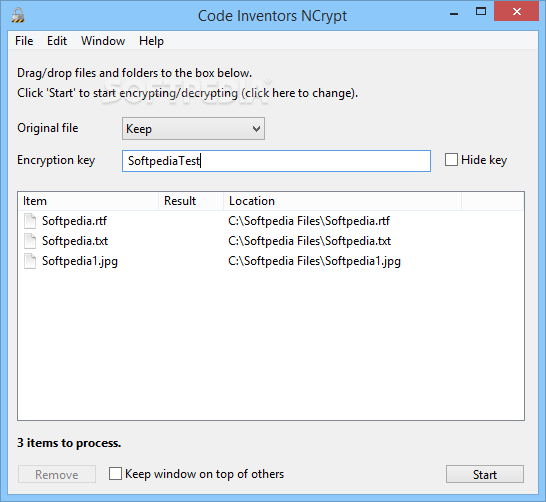
Task: Click the NCrypt padlock icon in title bar
Action: [18, 15]
